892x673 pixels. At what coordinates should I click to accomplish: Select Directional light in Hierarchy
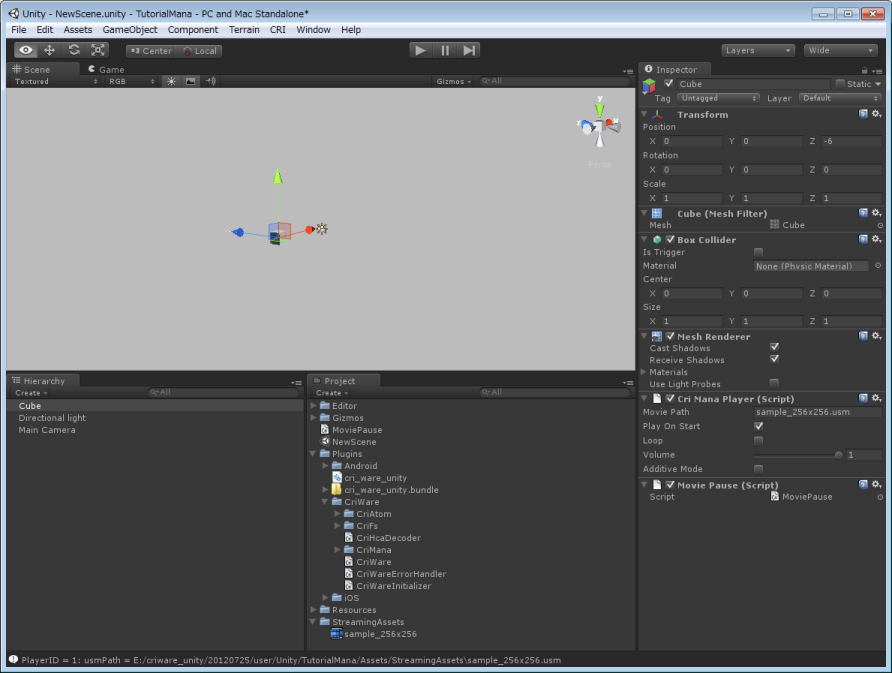tap(52, 418)
